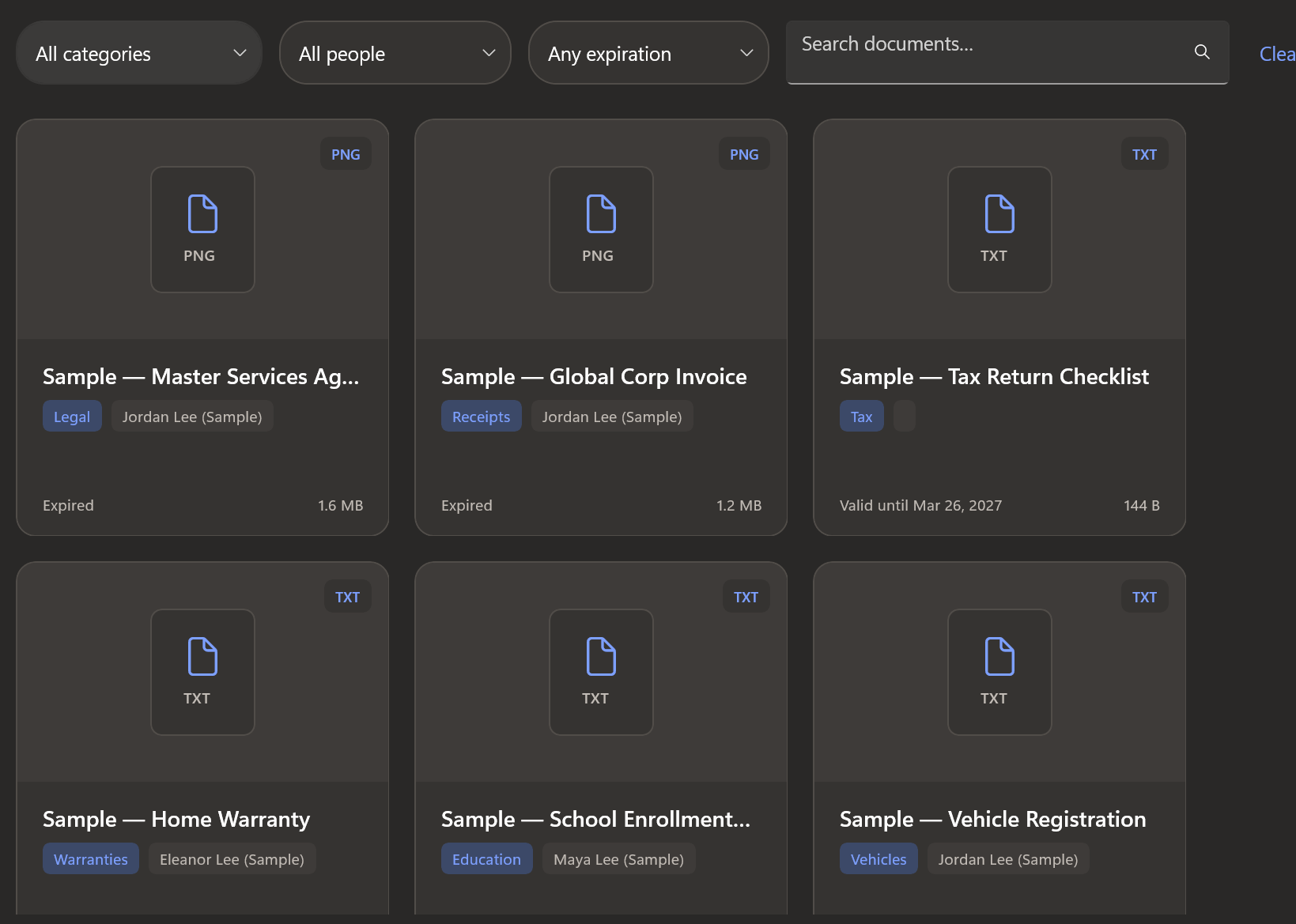The image size is (1296, 924).
Task: Click Expired status on Master Services card
Action: [x=68, y=505]
